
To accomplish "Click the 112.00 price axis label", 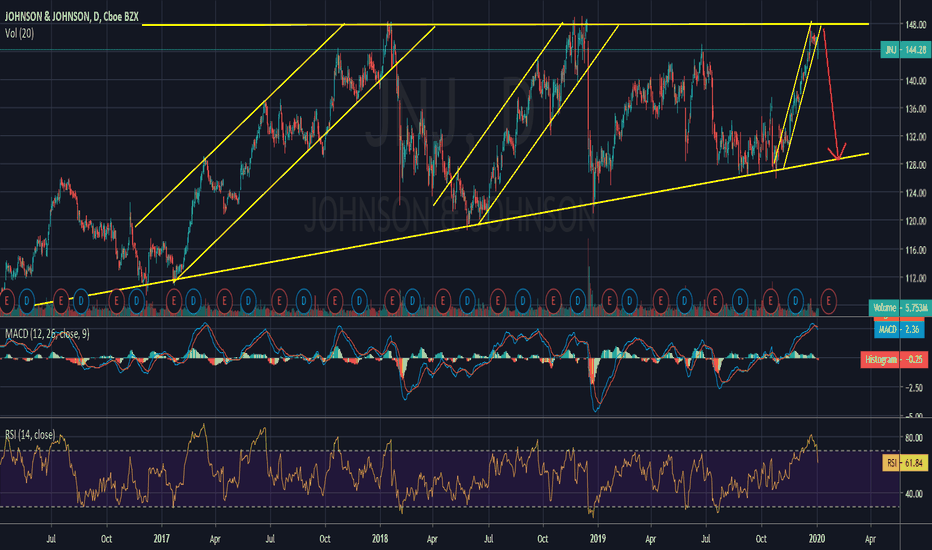I will click(x=914, y=278).
